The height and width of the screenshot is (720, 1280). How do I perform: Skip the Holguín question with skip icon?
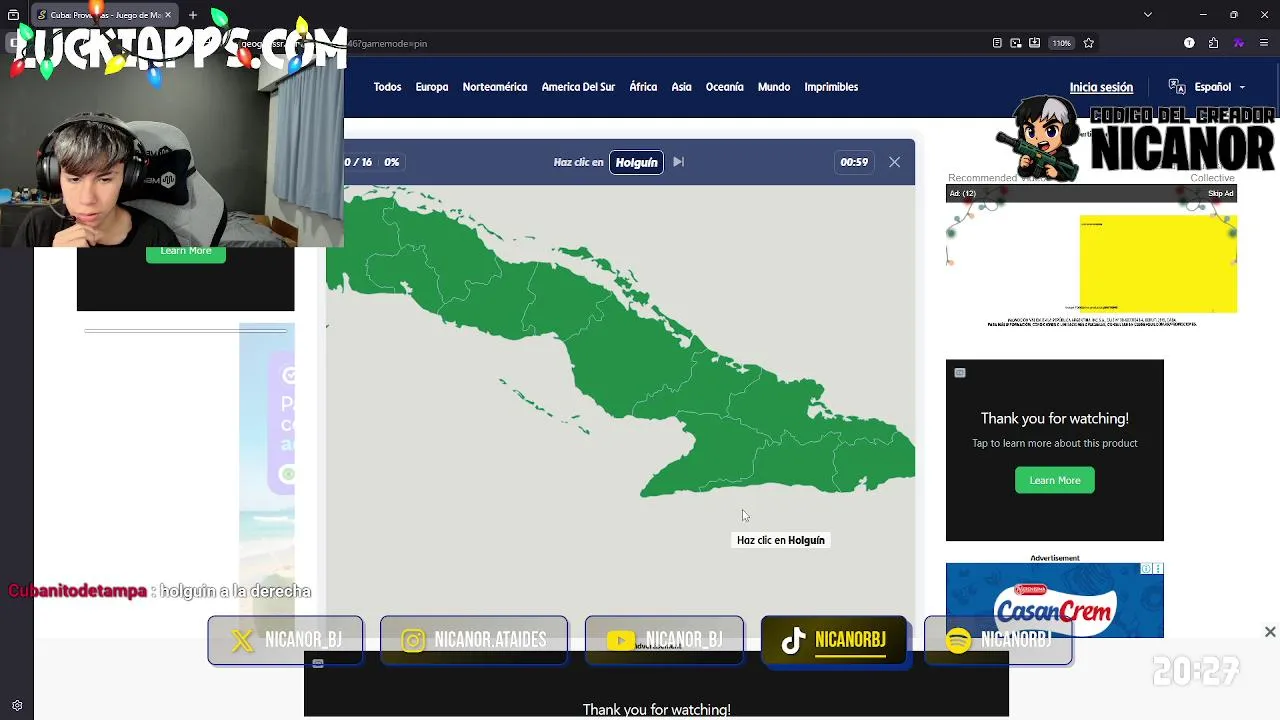[678, 162]
